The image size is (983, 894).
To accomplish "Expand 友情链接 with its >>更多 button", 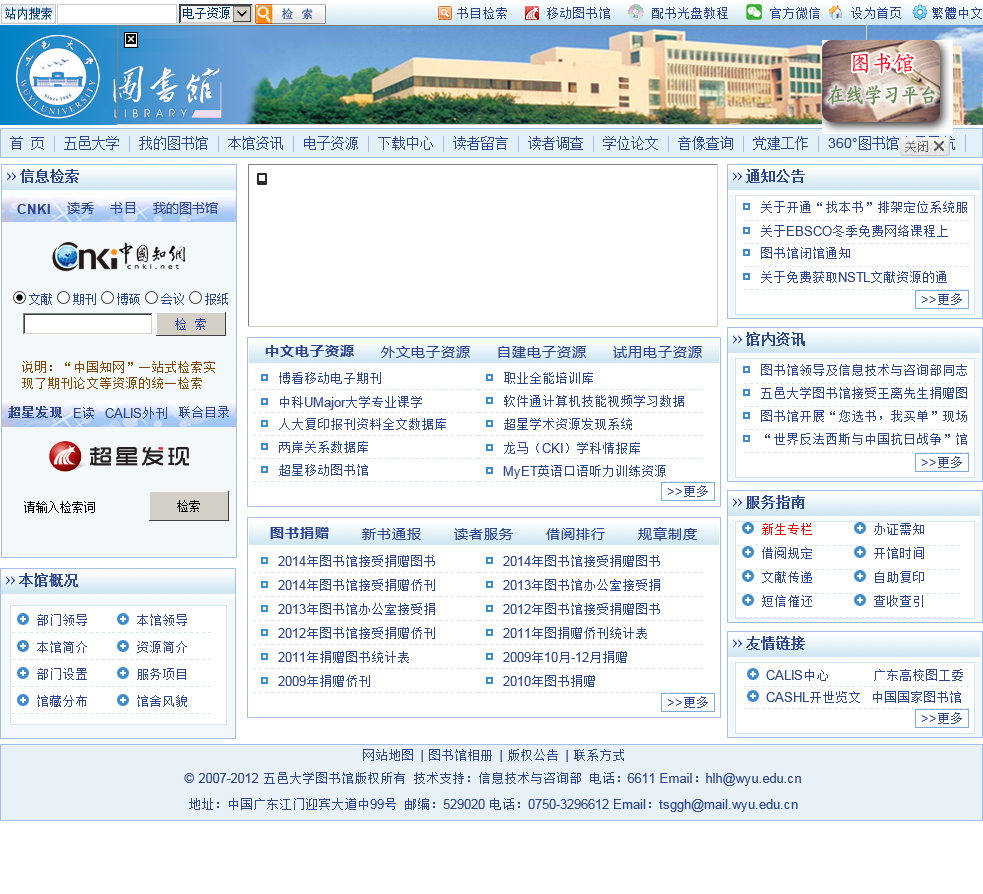I will click(x=942, y=718).
